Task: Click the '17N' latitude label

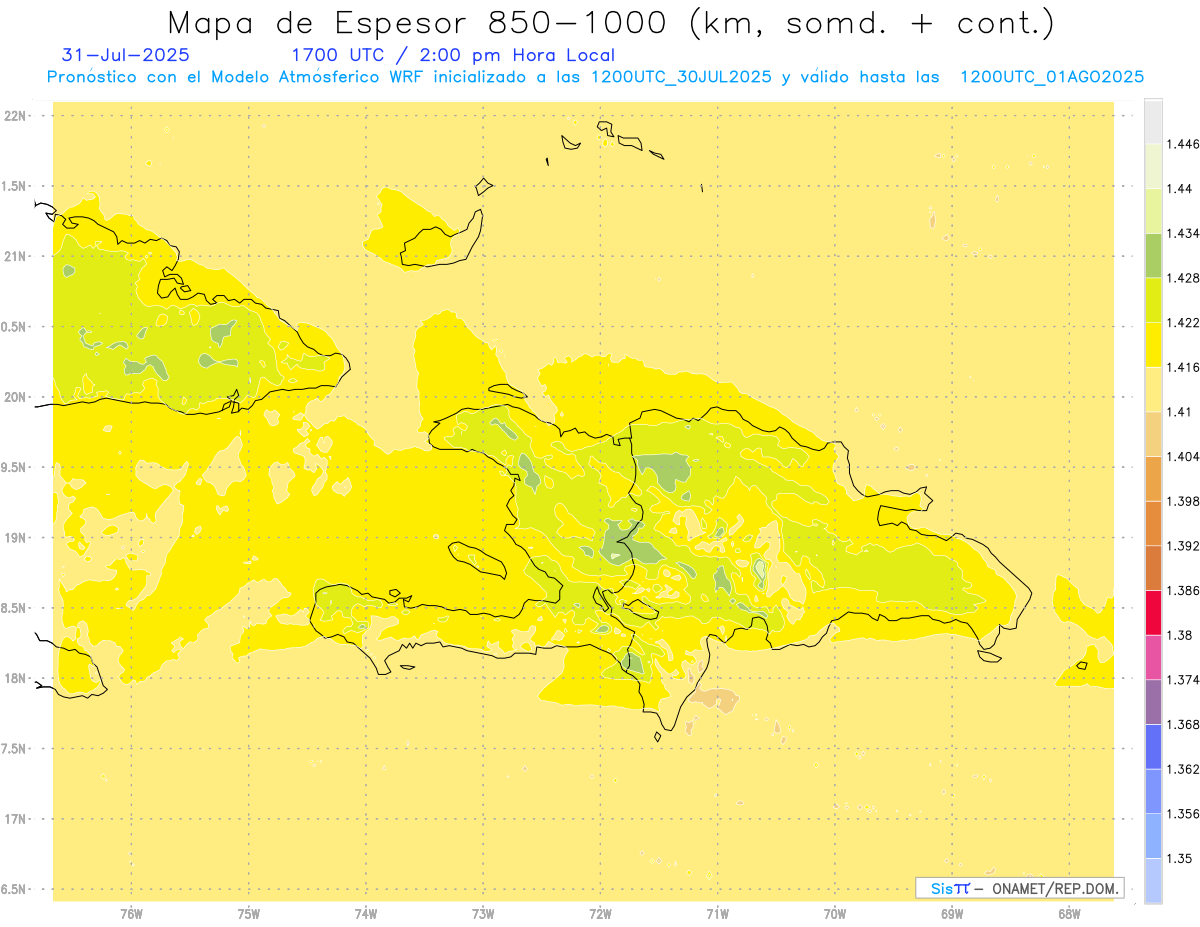Action: click(15, 819)
